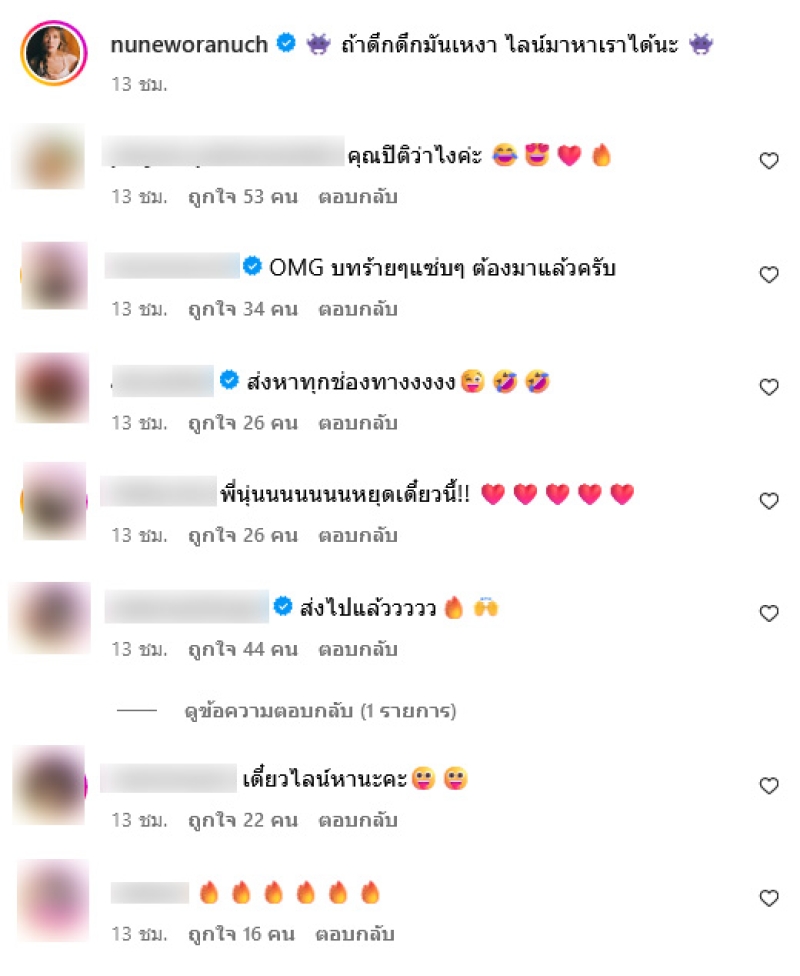View who liked: "ถูกใจ 53 คน"
Image resolution: width=800 pixels, height=976 pixels.
pyautogui.click(x=243, y=197)
